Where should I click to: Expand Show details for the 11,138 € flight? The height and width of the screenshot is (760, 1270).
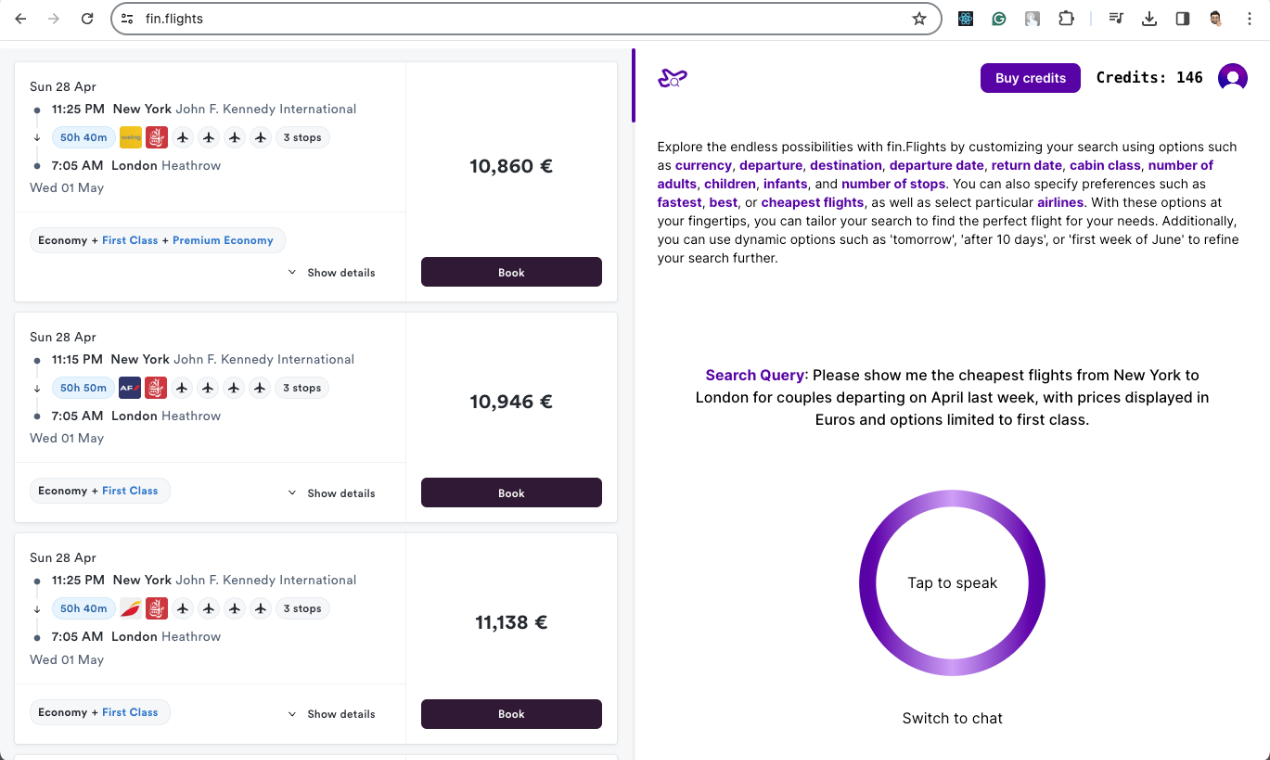tap(331, 714)
